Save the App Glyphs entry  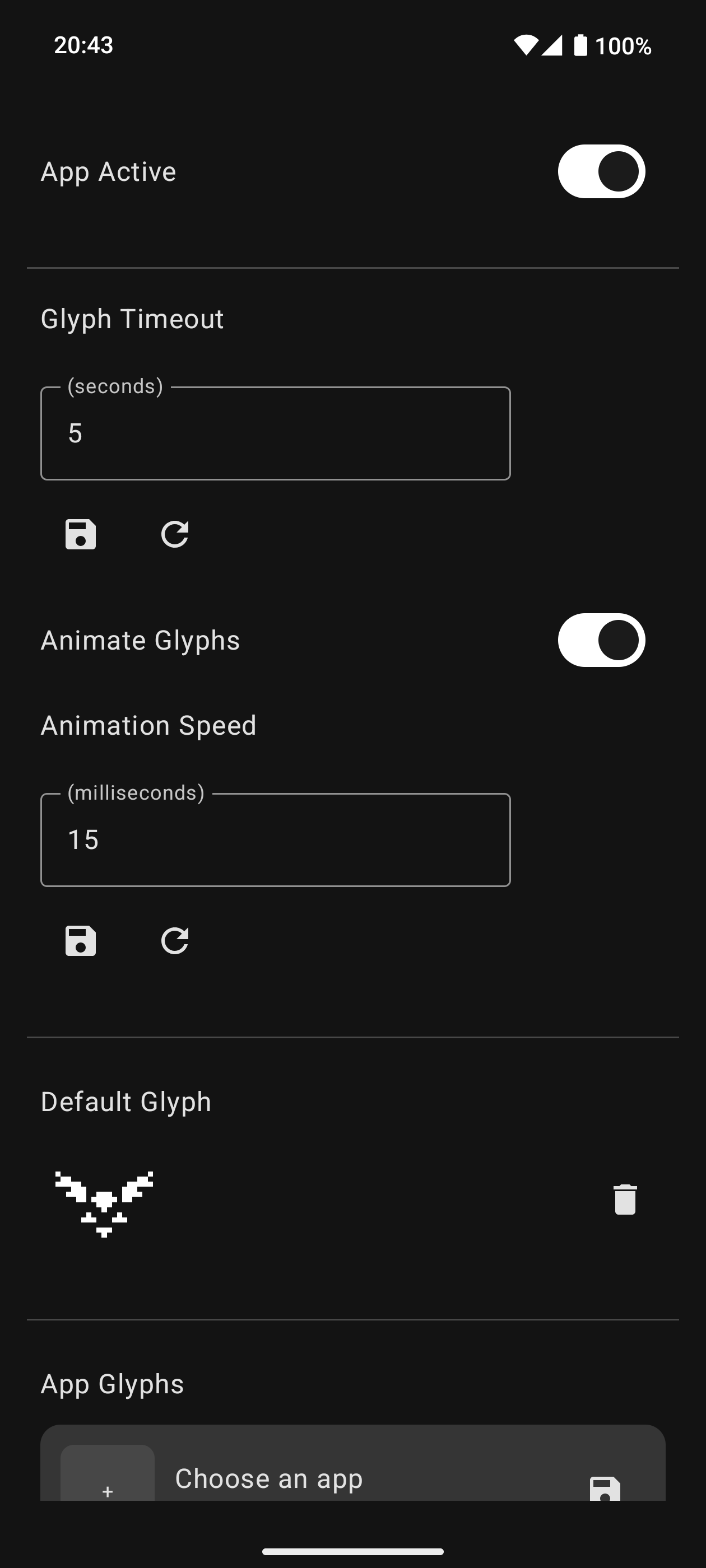pyautogui.click(x=605, y=1489)
